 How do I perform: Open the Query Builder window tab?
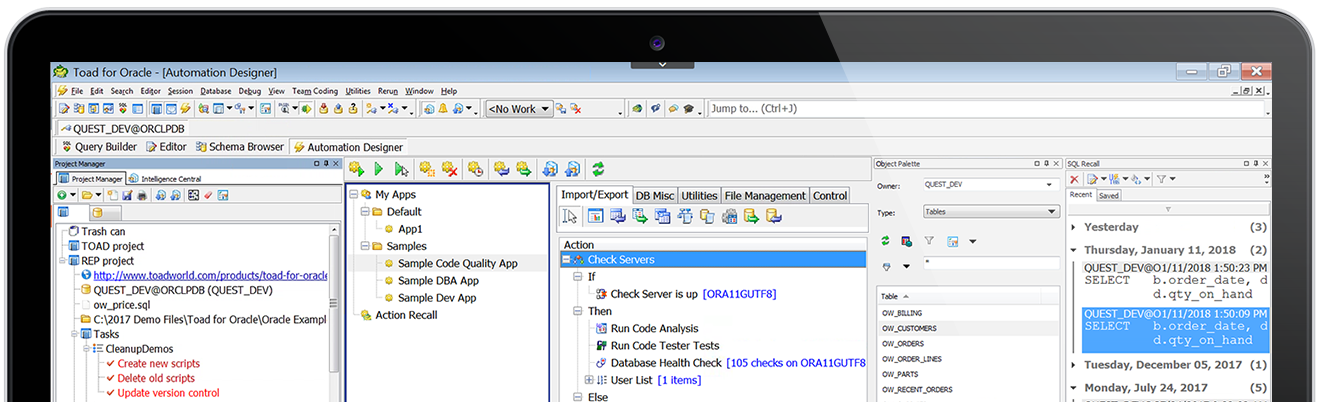[x=99, y=147]
